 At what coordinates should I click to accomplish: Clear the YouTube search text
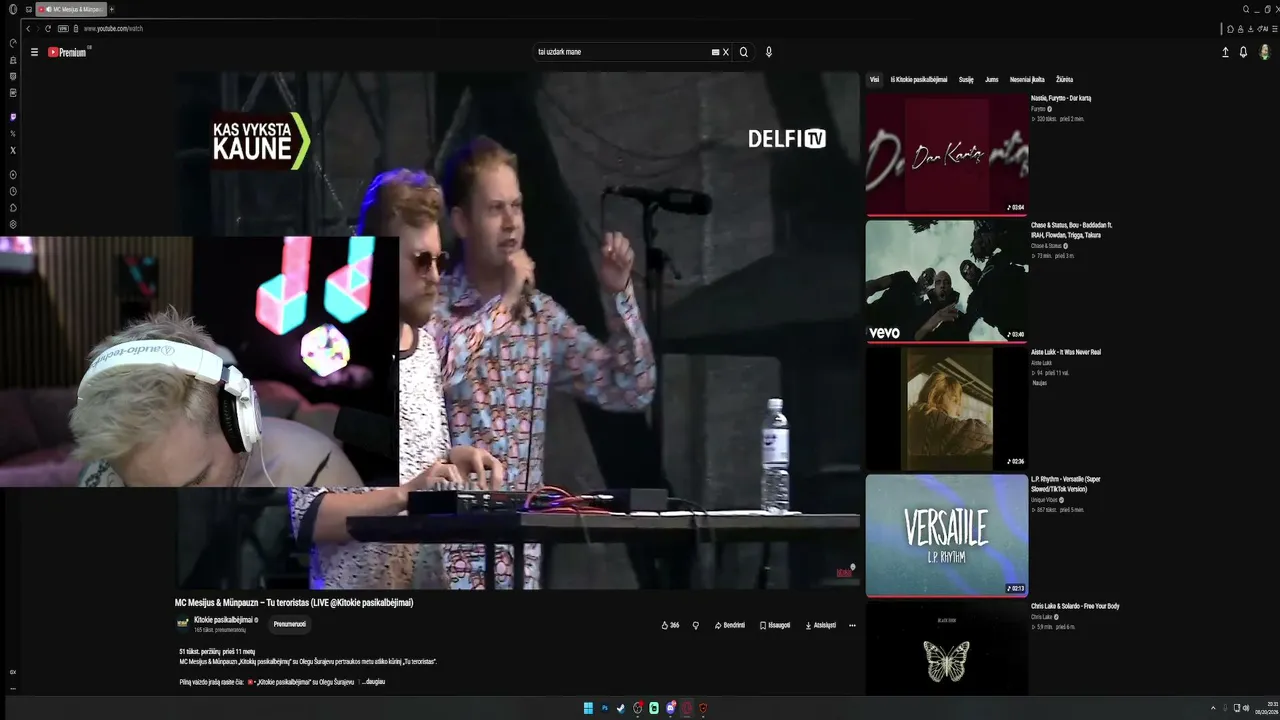726,52
